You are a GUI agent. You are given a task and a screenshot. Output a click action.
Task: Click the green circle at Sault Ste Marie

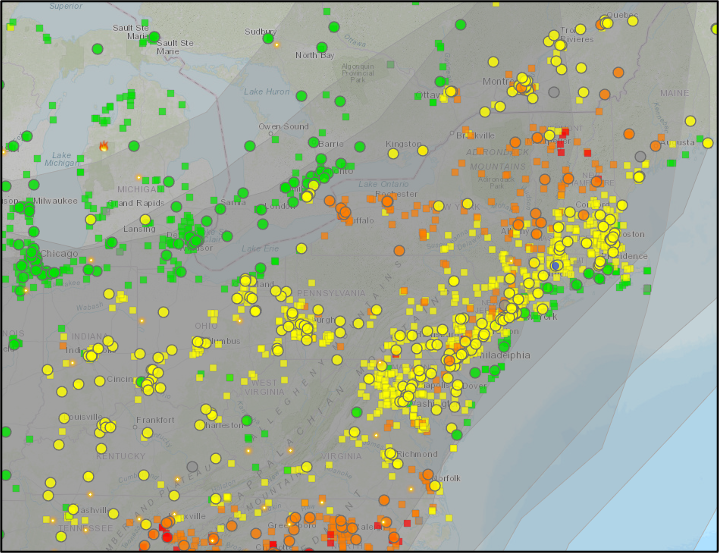[154, 37]
